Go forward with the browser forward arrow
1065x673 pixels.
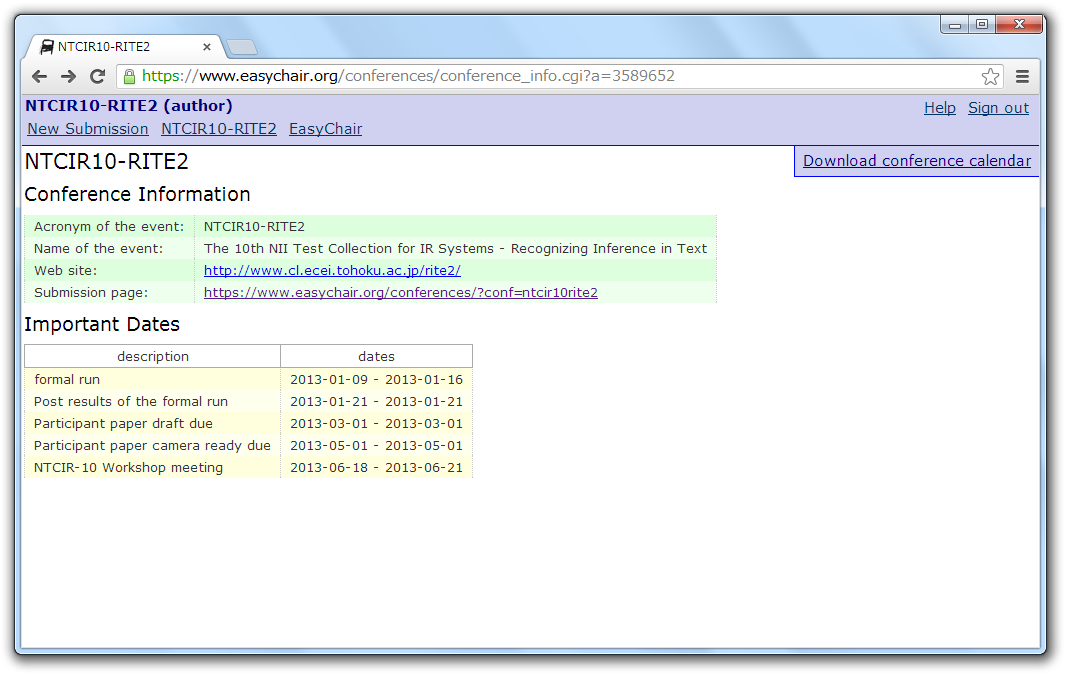(x=68, y=76)
